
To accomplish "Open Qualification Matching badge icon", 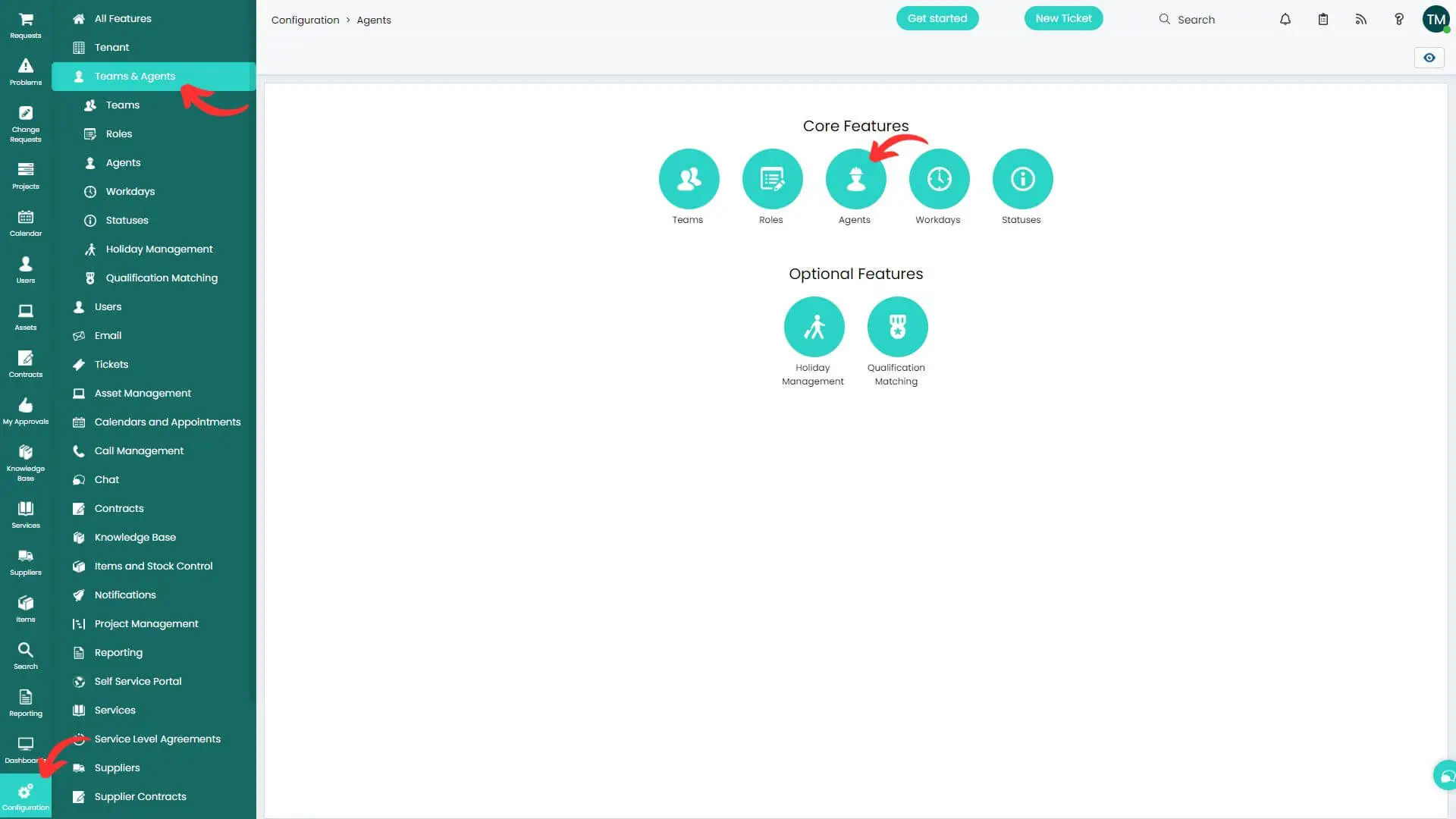I will tap(897, 327).
